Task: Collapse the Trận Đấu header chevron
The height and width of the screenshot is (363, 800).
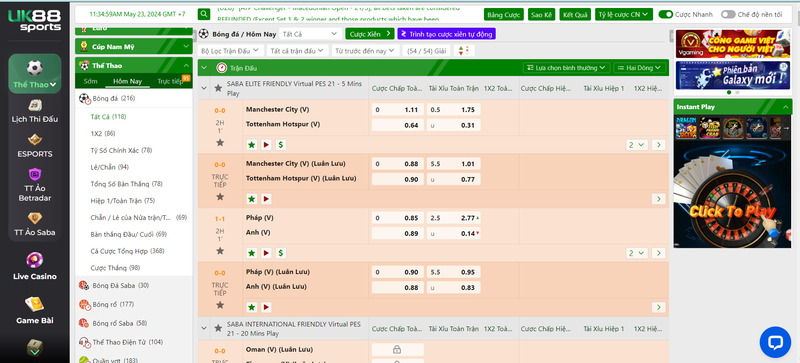Action: point(205,67)
